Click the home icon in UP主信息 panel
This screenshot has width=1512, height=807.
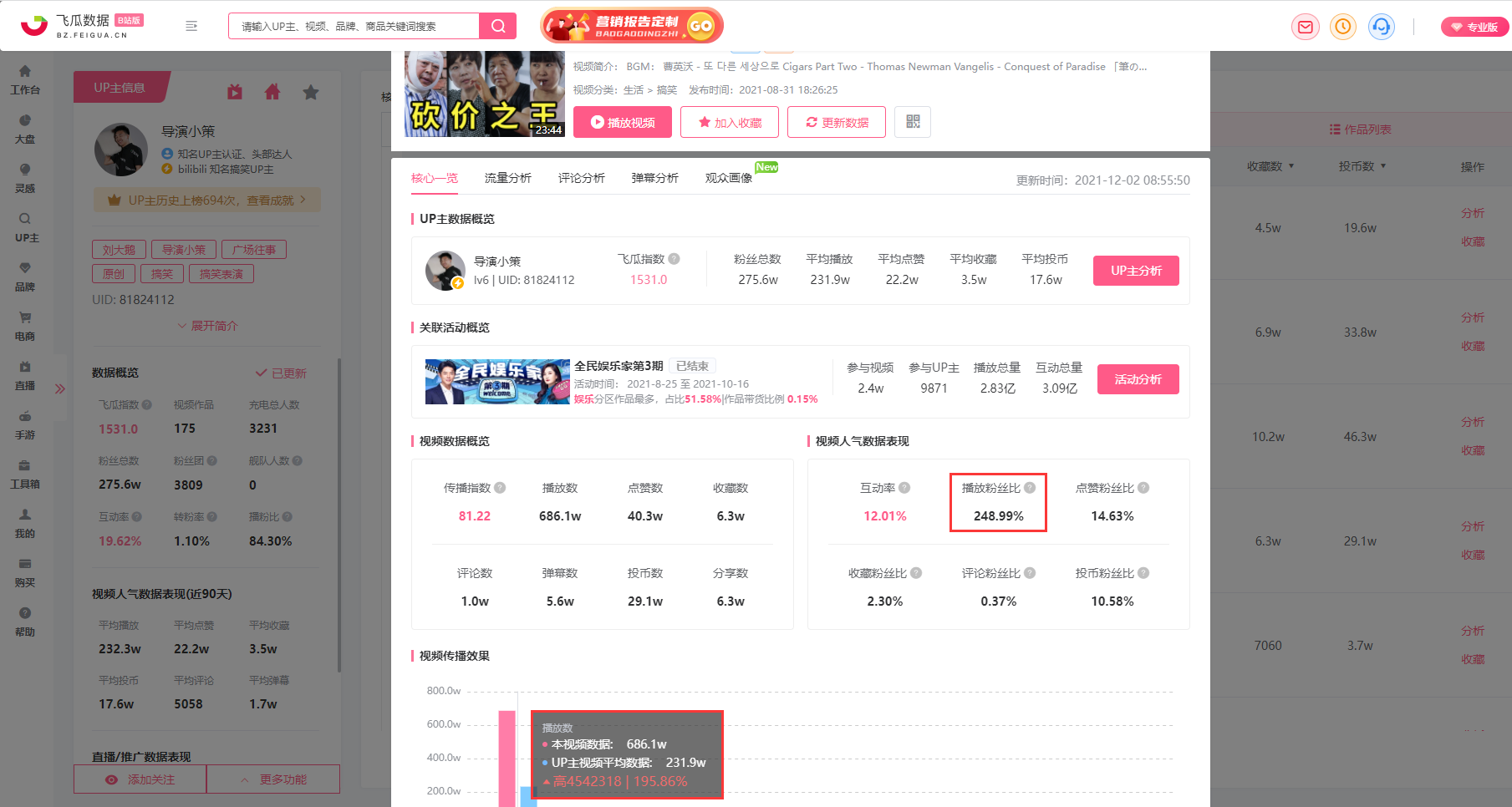(x=272, y=92)
